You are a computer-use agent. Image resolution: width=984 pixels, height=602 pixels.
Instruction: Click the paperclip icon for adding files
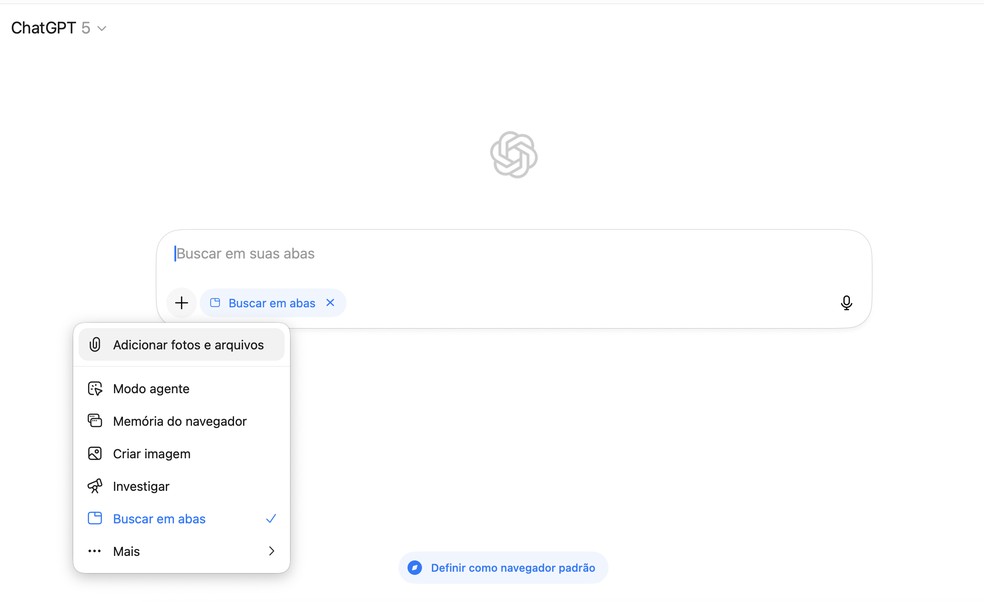click(x=95, y=345)
